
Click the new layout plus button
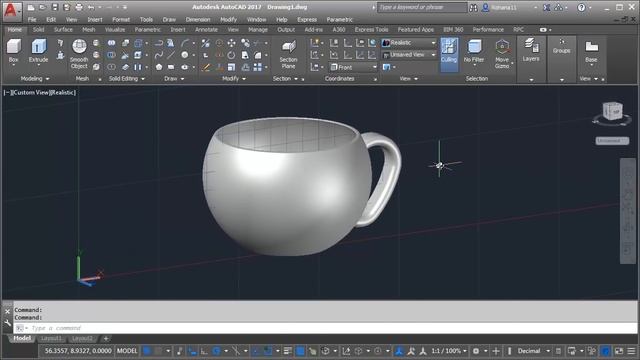[106, 338]
